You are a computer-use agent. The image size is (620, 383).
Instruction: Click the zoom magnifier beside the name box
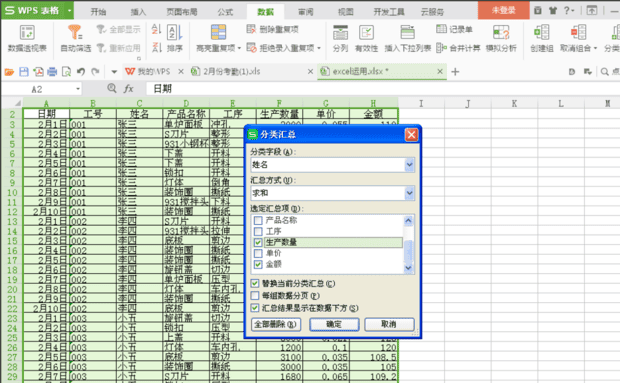click(x=112, y=89)
